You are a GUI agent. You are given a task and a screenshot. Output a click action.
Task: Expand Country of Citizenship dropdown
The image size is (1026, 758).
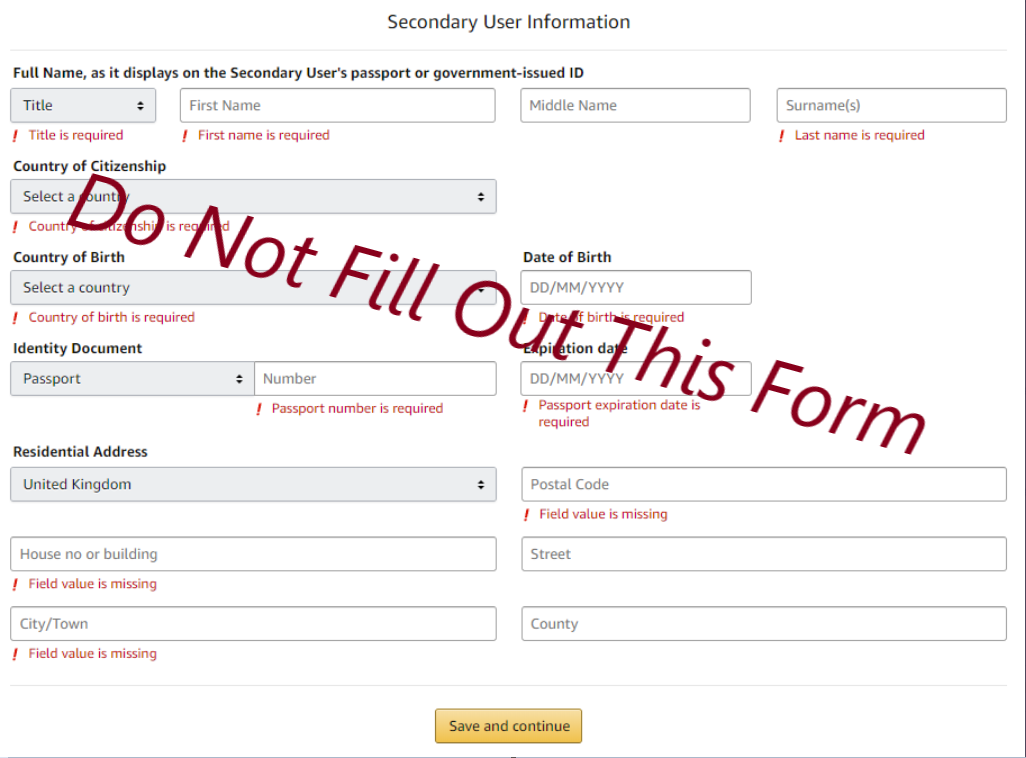point(253,196)
